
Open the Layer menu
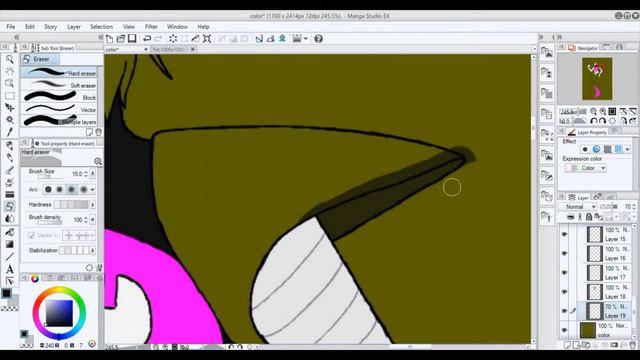click(74, 27)
